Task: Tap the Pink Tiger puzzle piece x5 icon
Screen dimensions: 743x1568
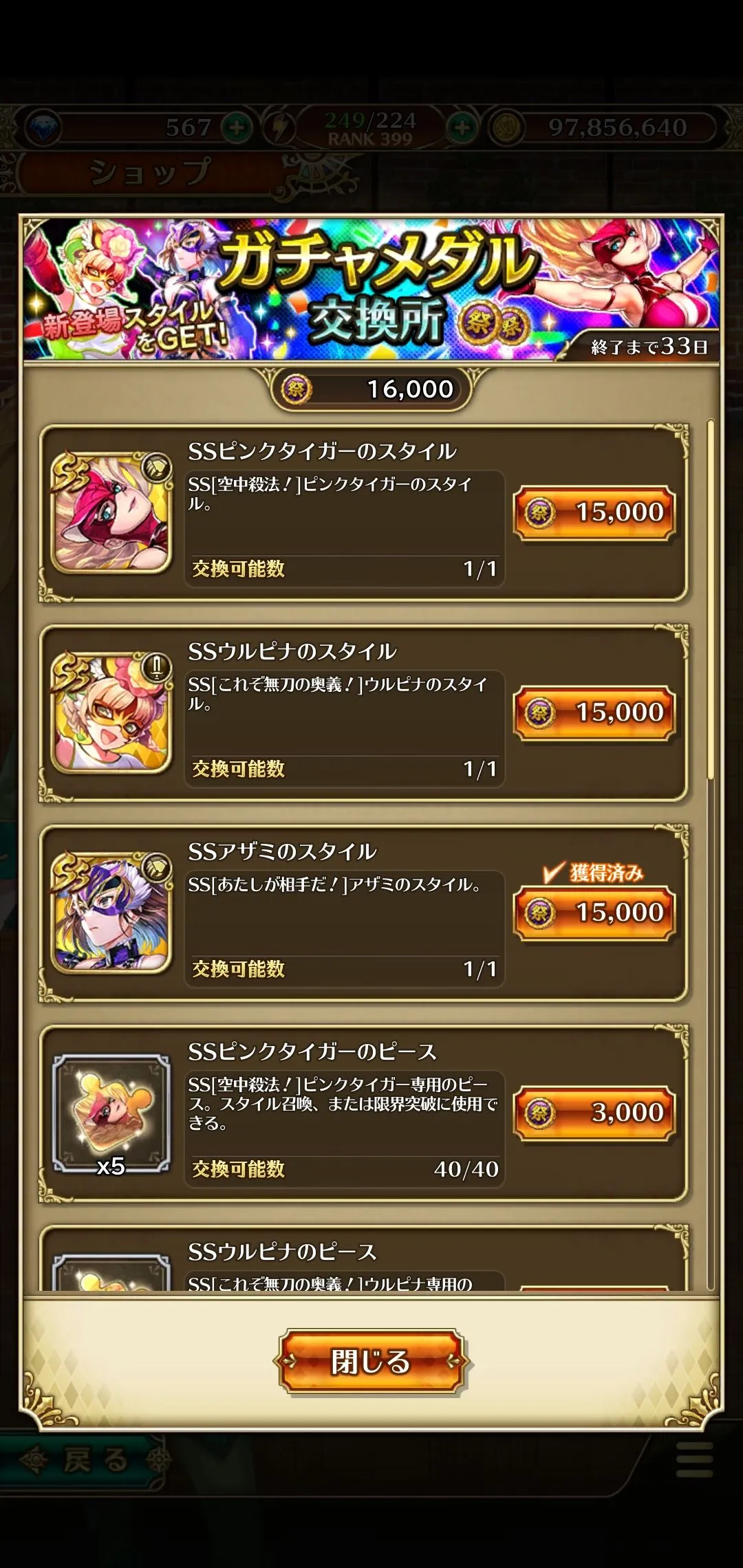Action: tap(111, 1112)
